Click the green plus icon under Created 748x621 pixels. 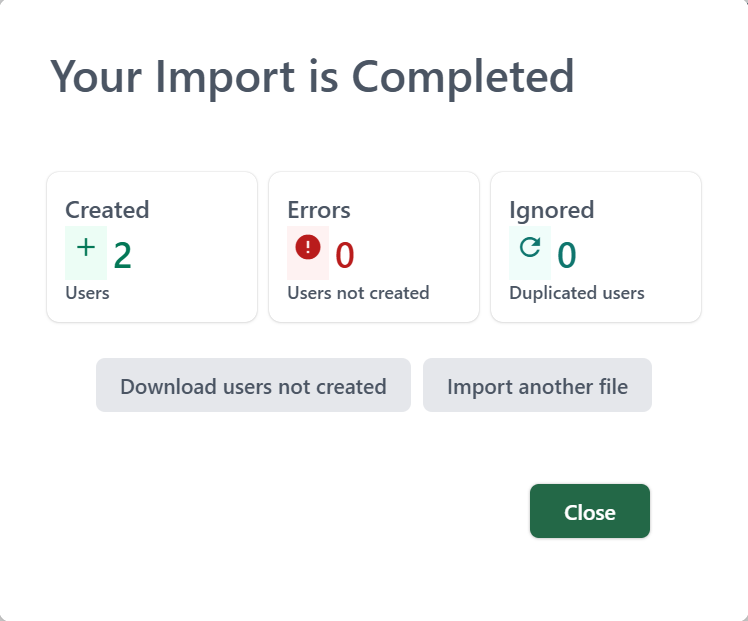[86, 248]
